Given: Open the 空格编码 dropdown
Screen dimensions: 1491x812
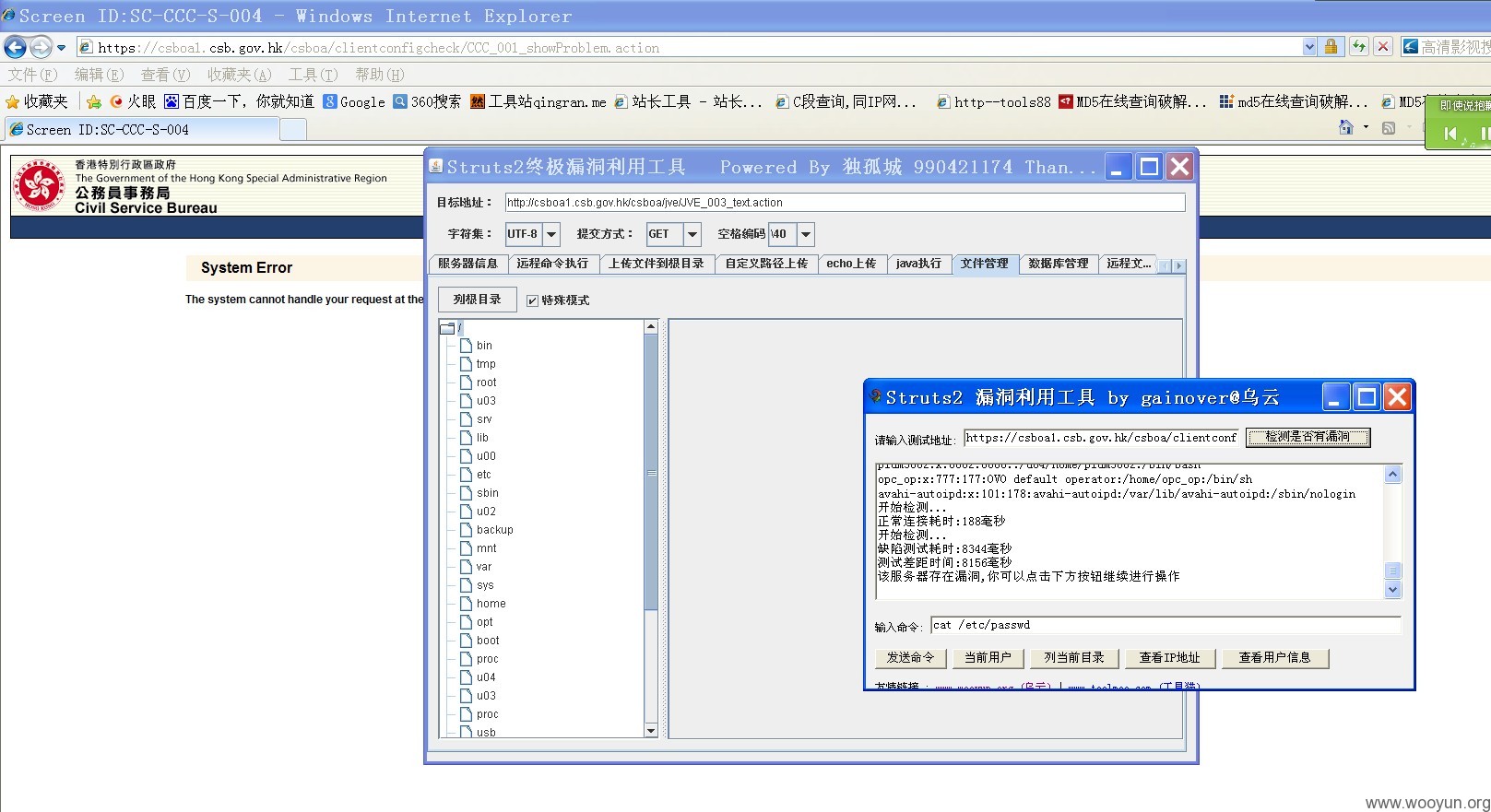Looking at the screenshot, I should [806, 234].
